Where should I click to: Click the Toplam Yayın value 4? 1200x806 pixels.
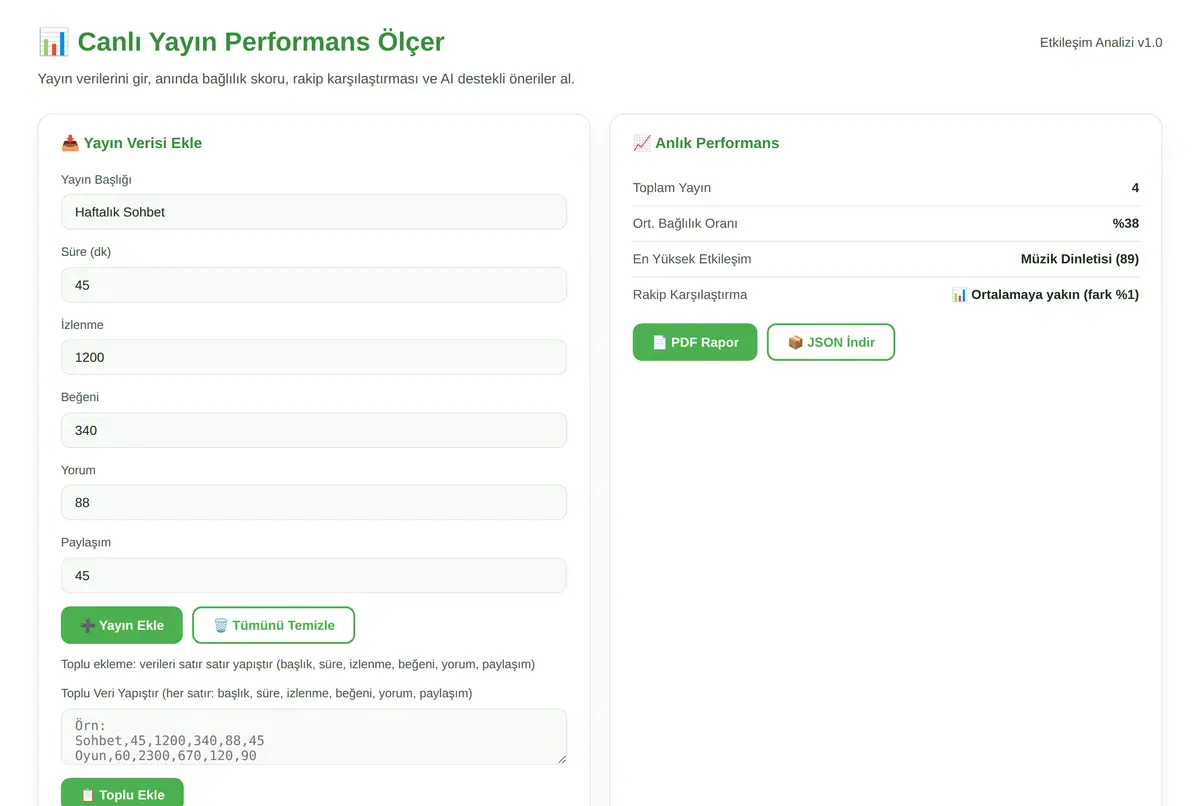pos(1135,188)
